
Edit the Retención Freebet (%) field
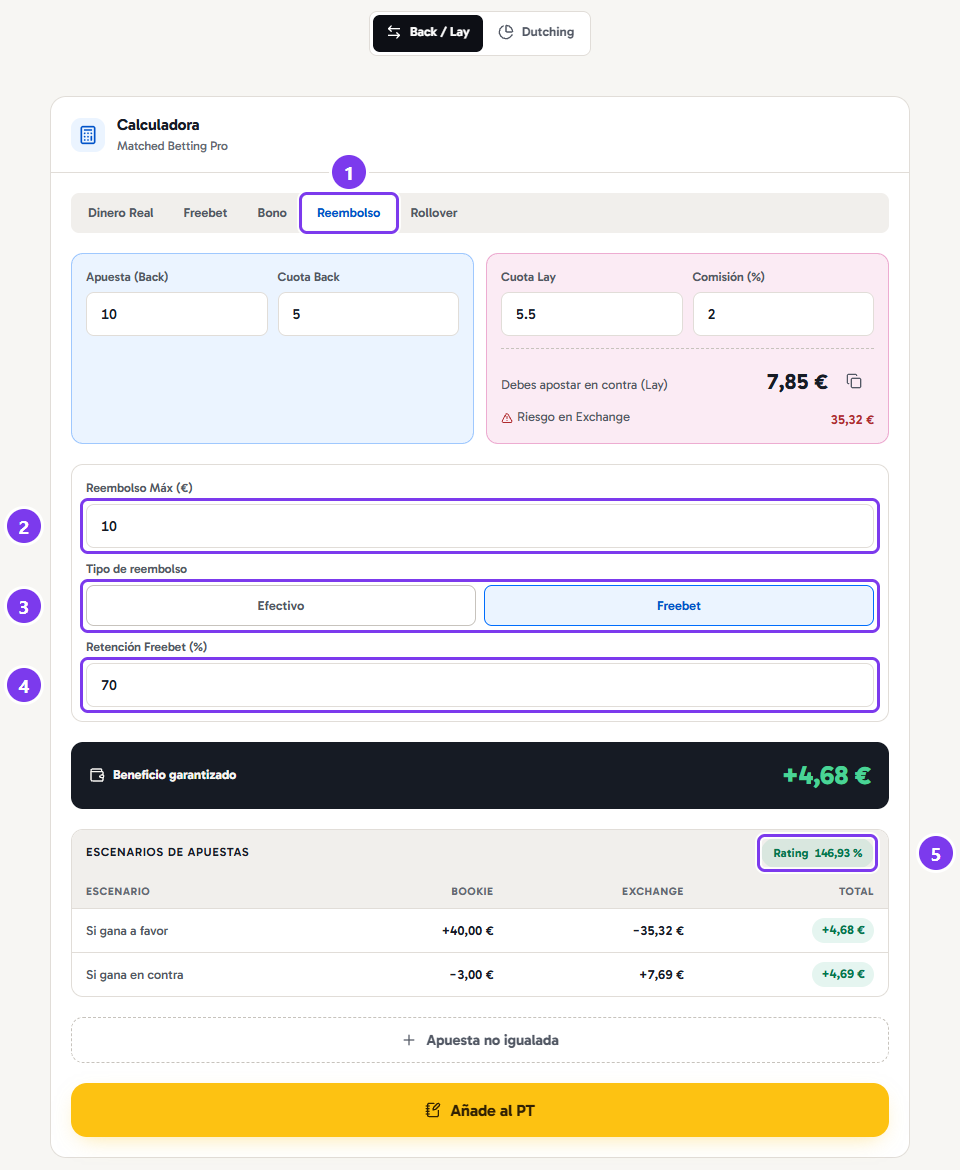[x=480, y=685]
